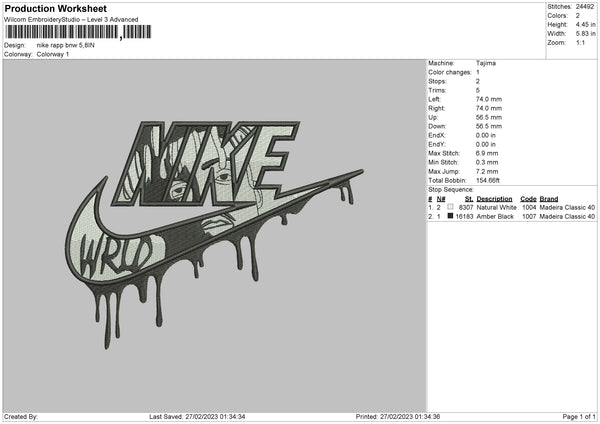The height and width of the screenshot is (424, 600).
Task: Click the stitch count 24492
Action: coord(585,7)
